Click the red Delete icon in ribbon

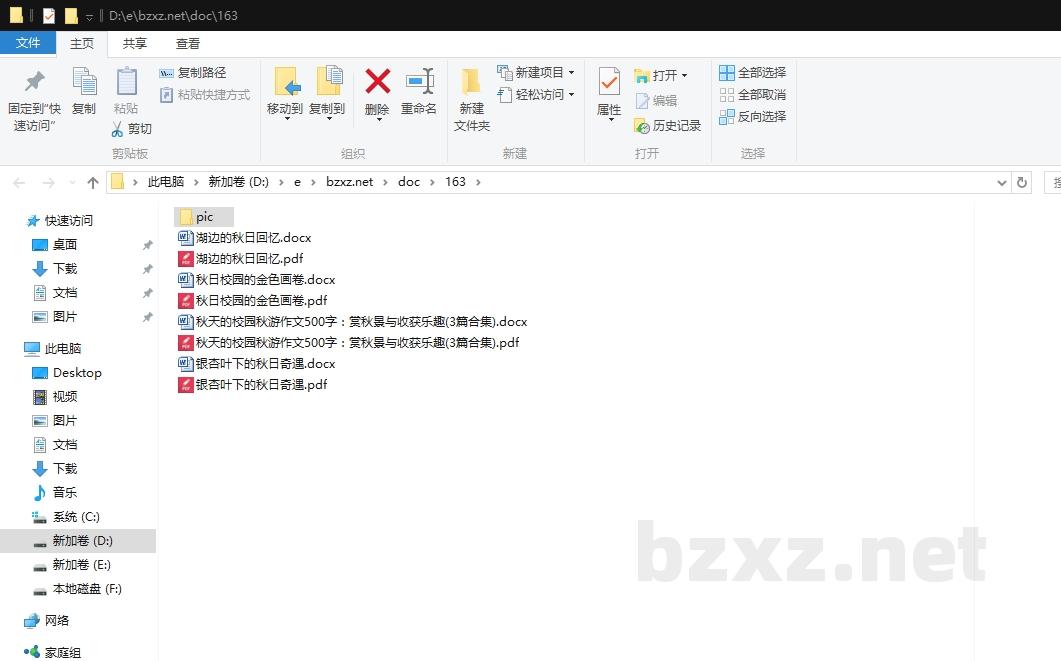coord(377,82)
